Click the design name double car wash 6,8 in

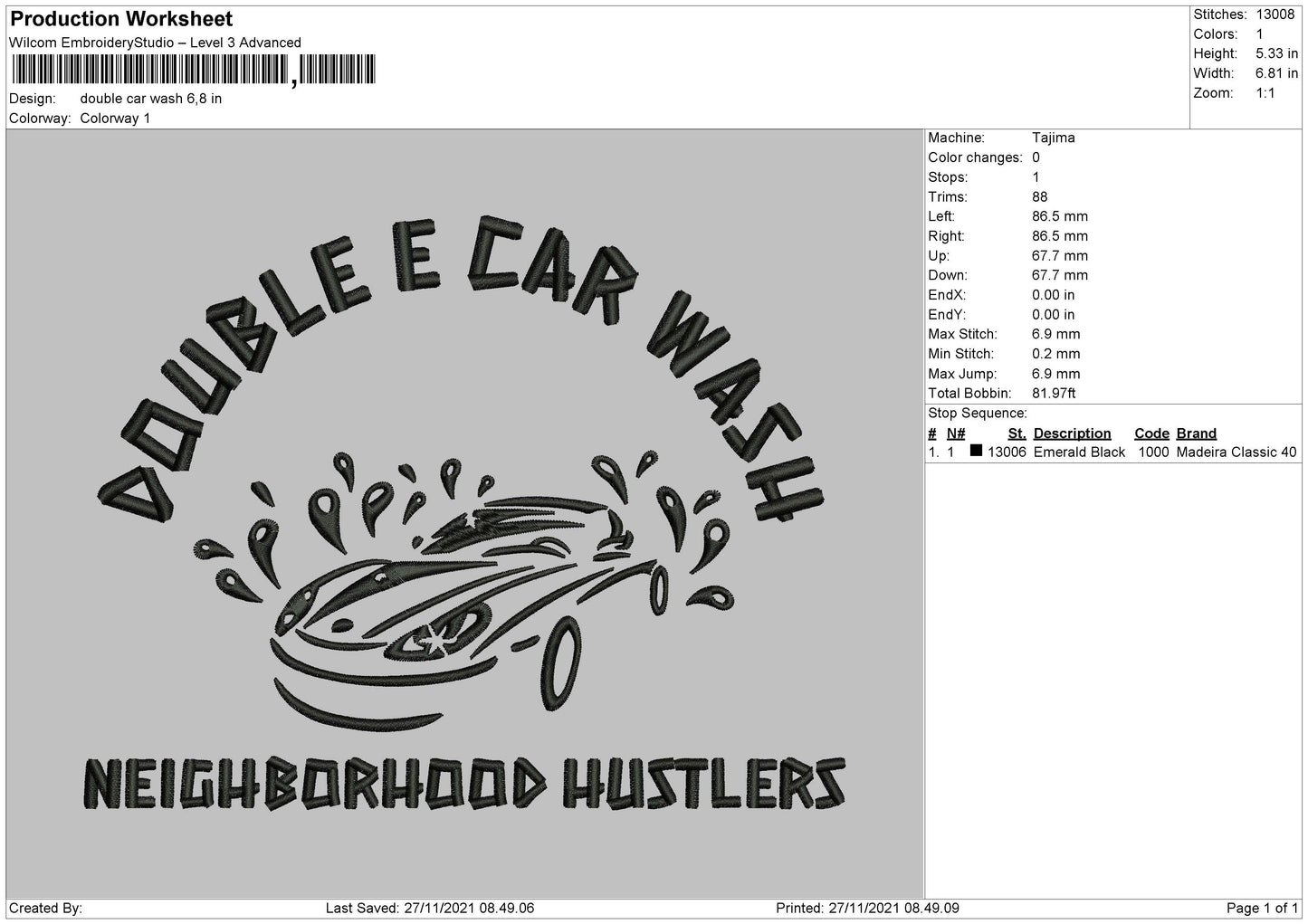pos(151,99)
